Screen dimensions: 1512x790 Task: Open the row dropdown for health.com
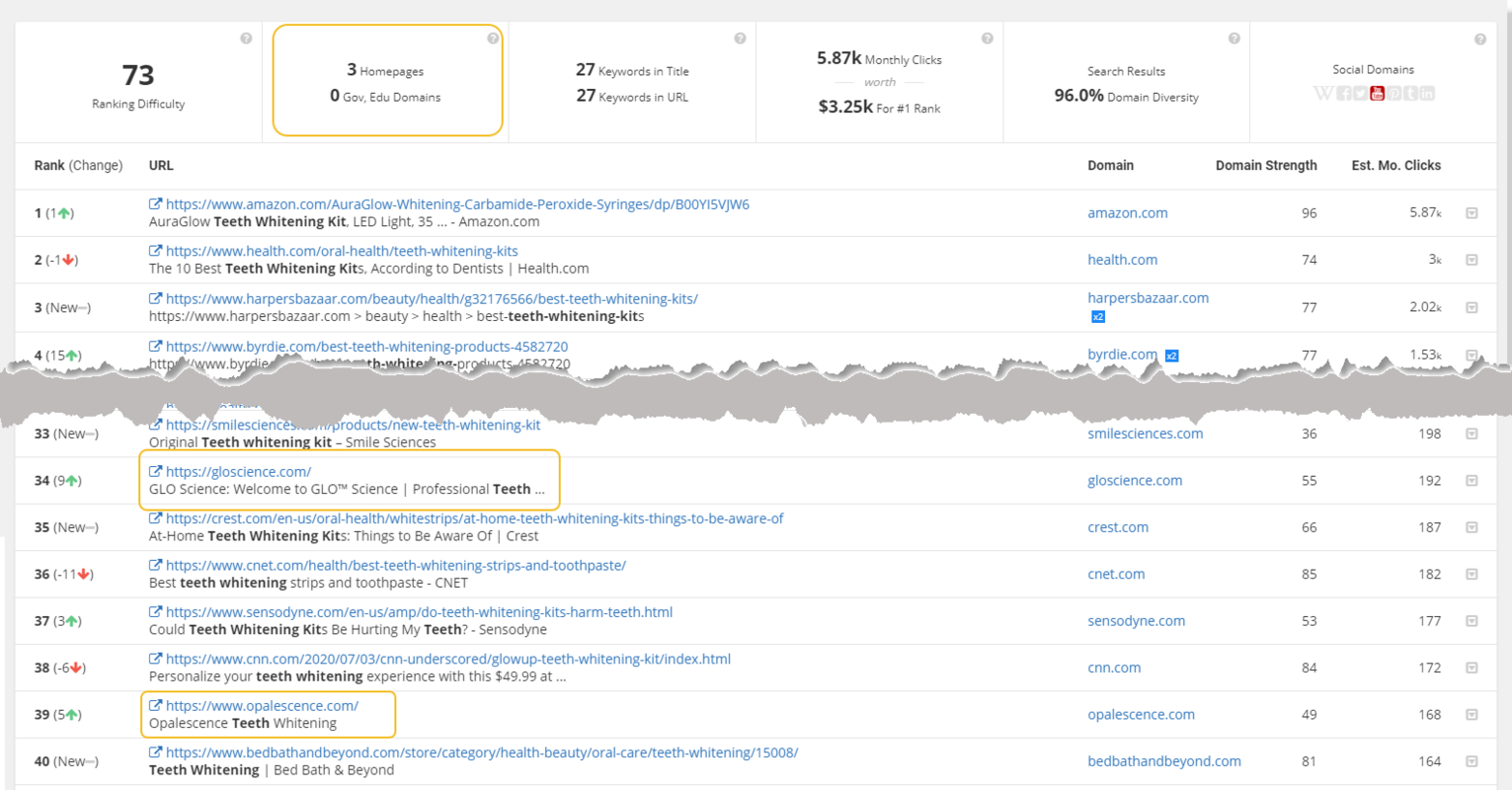pos(1472,261)
